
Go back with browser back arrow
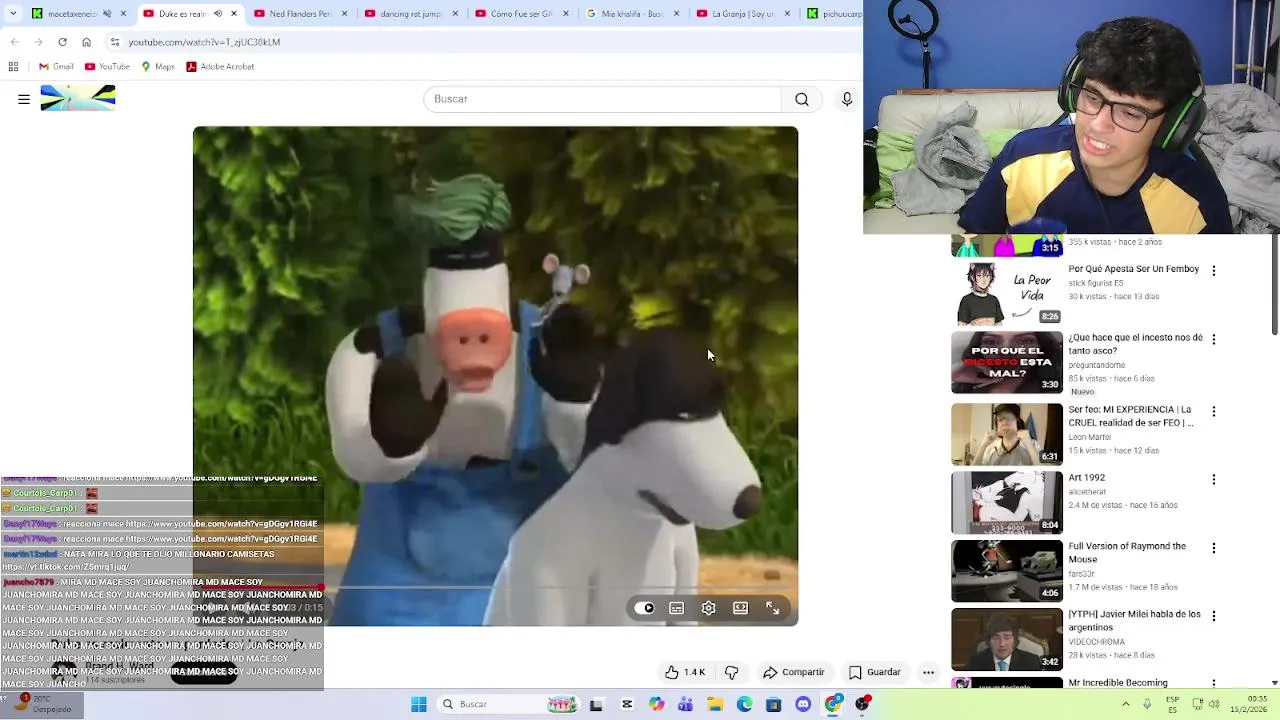(14, 42)
